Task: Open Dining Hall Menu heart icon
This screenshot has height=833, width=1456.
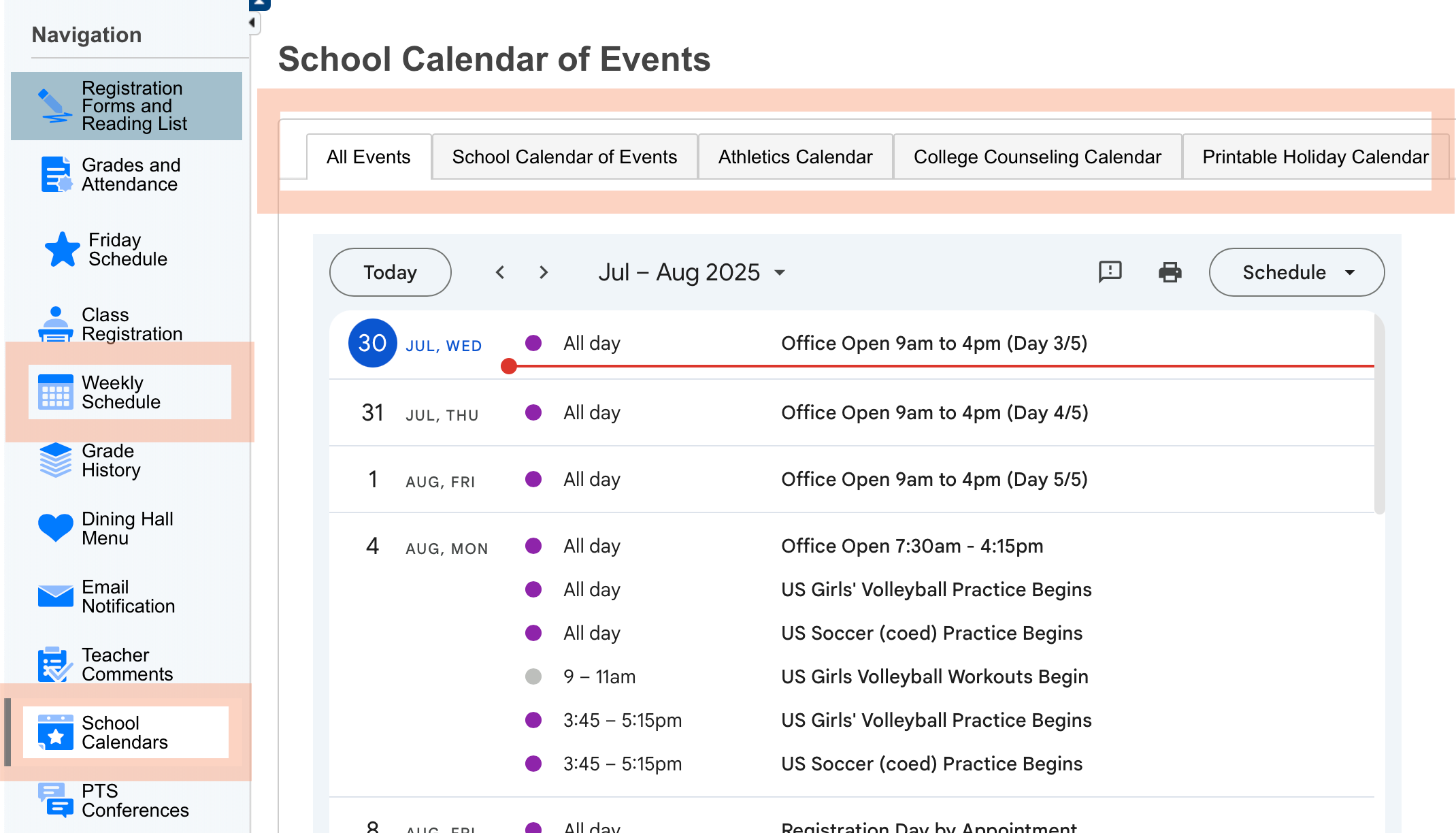Action: tap(55, 527)
